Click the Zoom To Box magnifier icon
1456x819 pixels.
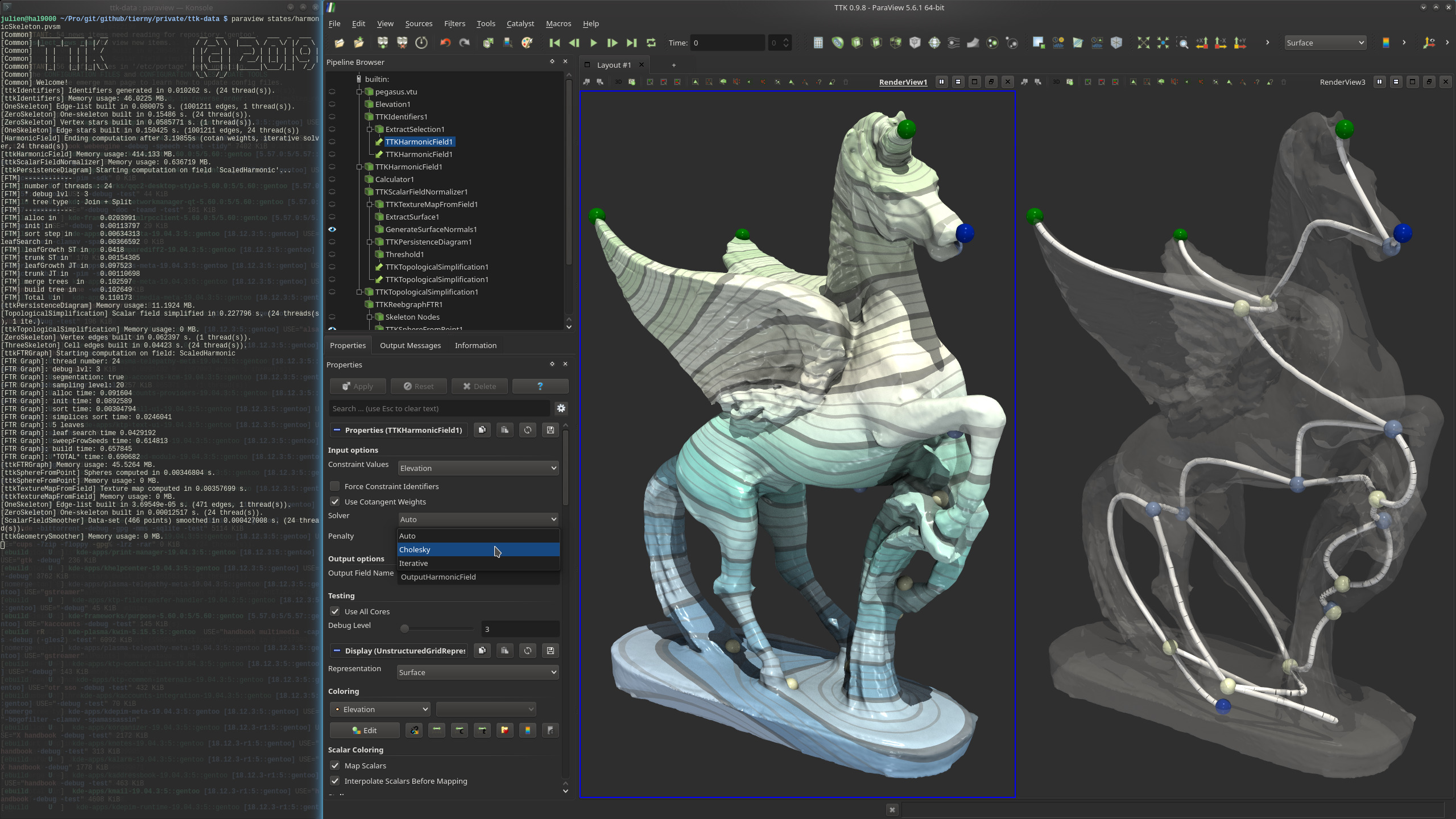click(x=1182, y=43)
